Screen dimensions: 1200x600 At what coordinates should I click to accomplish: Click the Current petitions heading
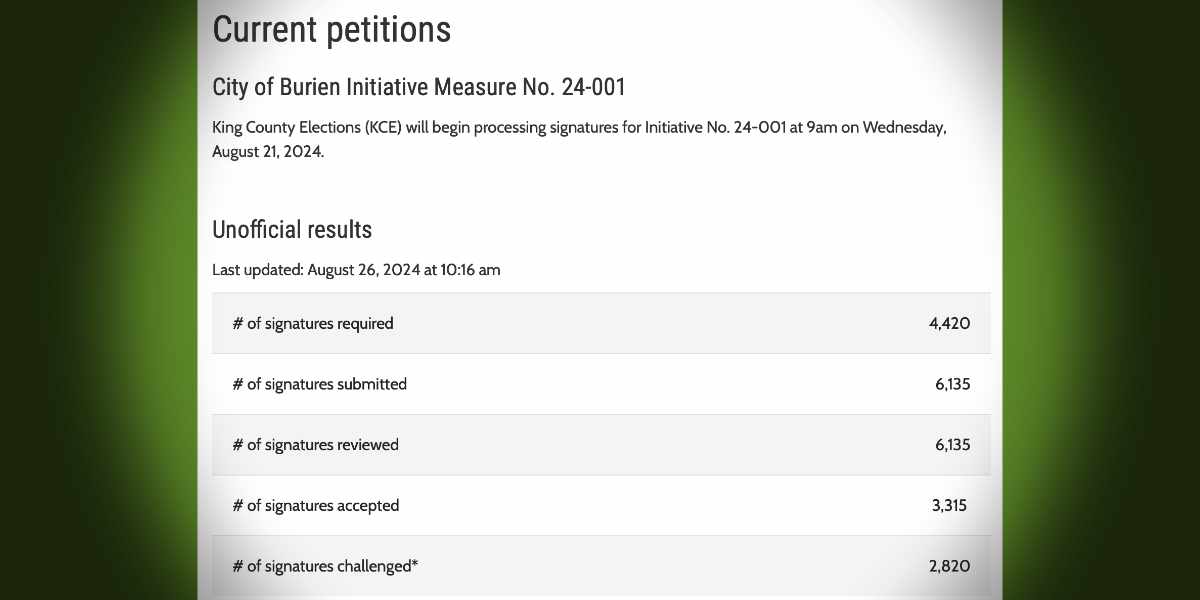coord(331,29)
